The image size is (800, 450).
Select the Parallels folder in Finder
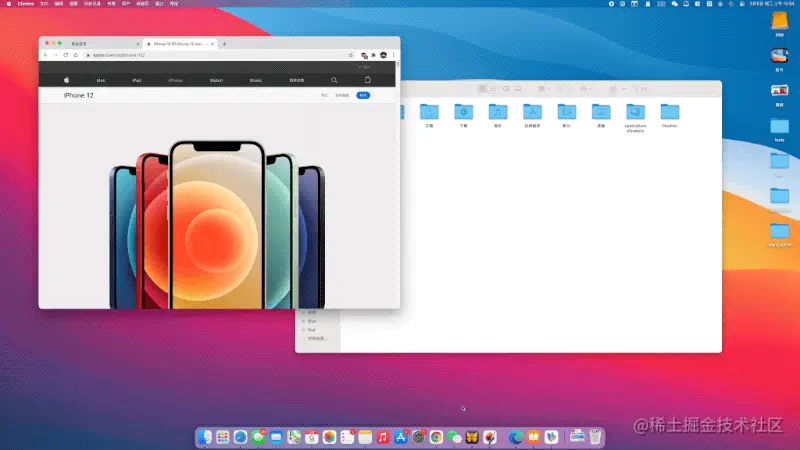[670, 115]
